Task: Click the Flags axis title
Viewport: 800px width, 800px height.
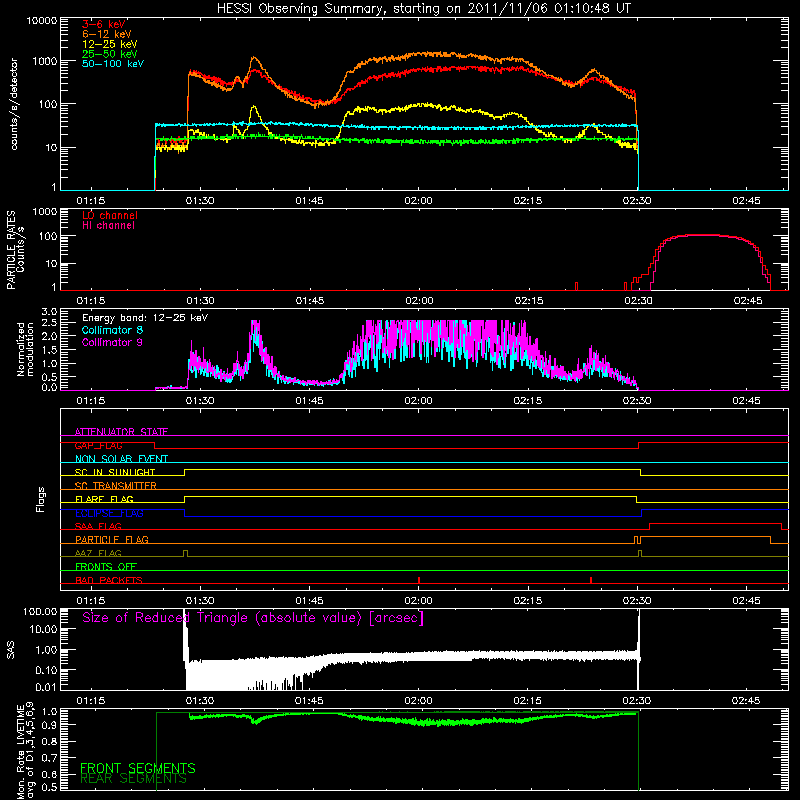Action: pos(41,499)
